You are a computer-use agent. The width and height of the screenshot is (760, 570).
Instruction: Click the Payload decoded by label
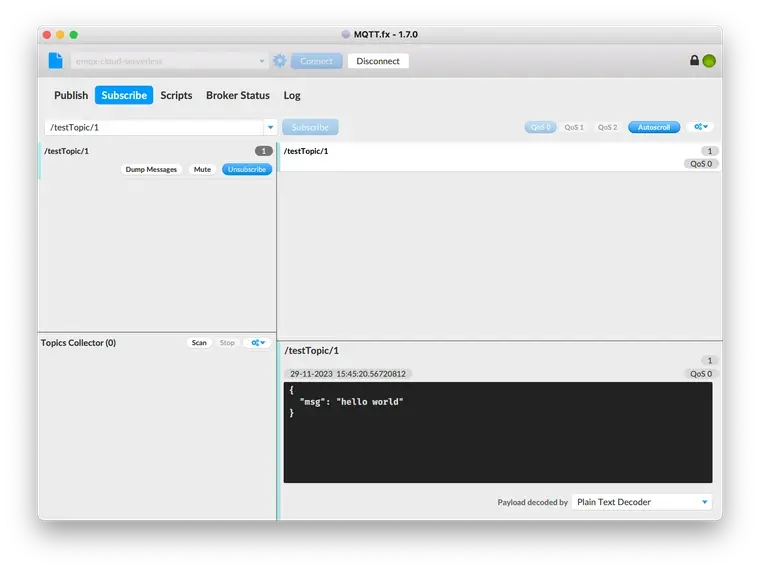[x=532, y=502]
